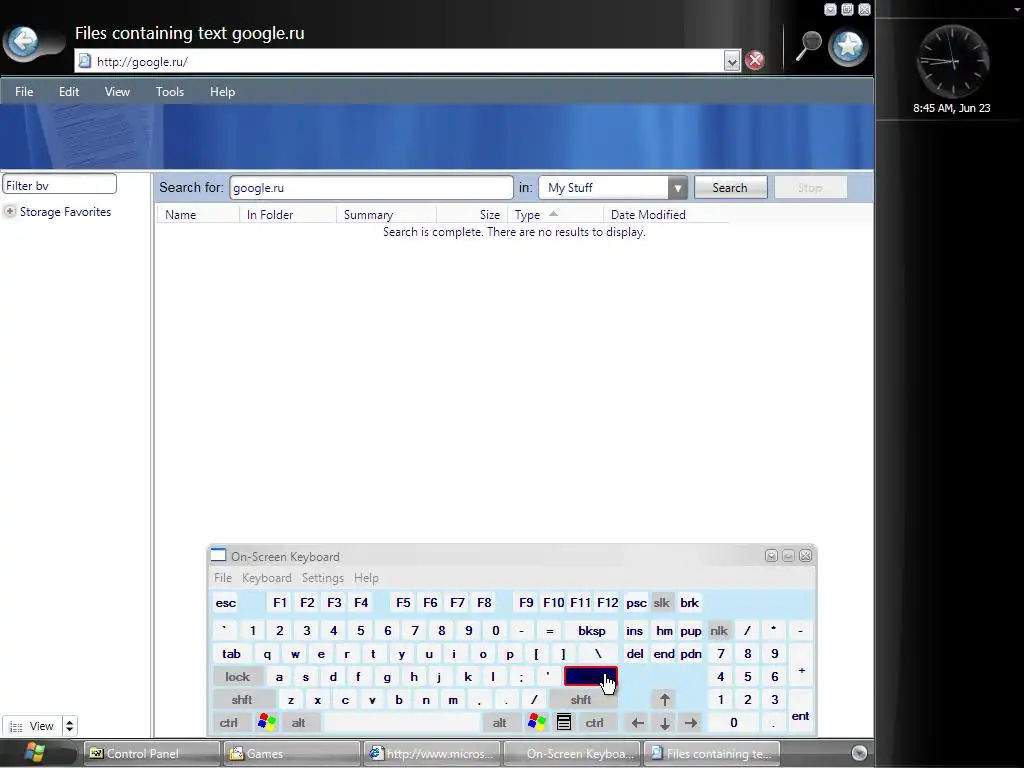Click the left arrow key
Viewport: 1024px width, 768px height.
[x=637, y=723]
